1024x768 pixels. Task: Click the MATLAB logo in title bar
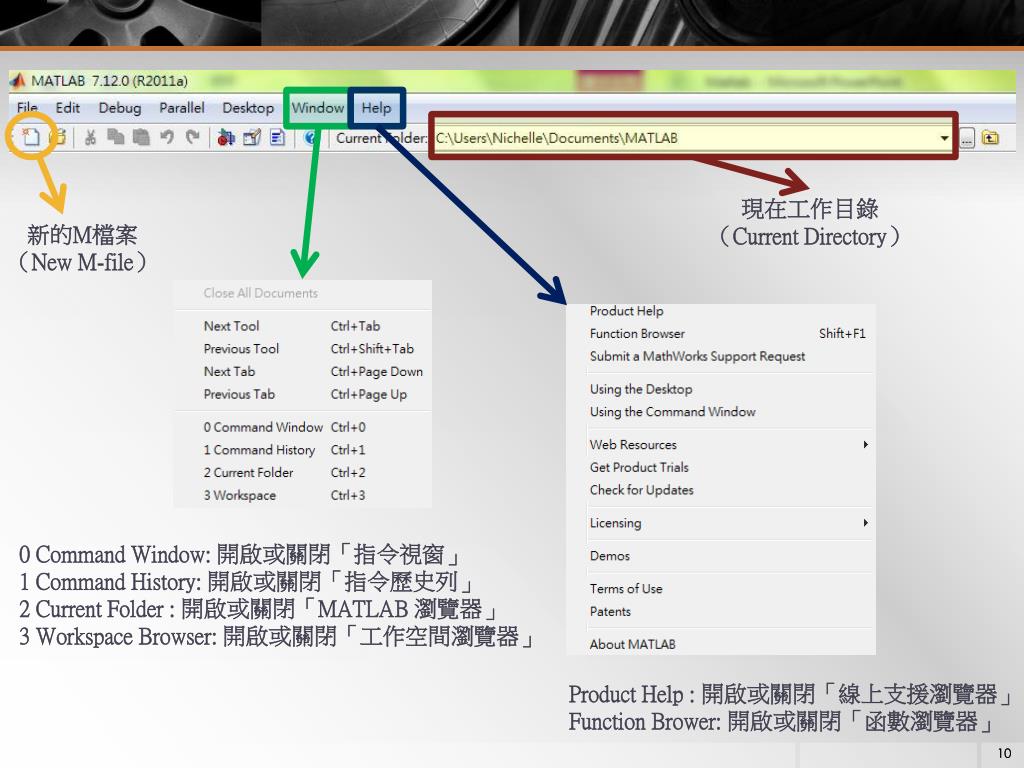18,81
